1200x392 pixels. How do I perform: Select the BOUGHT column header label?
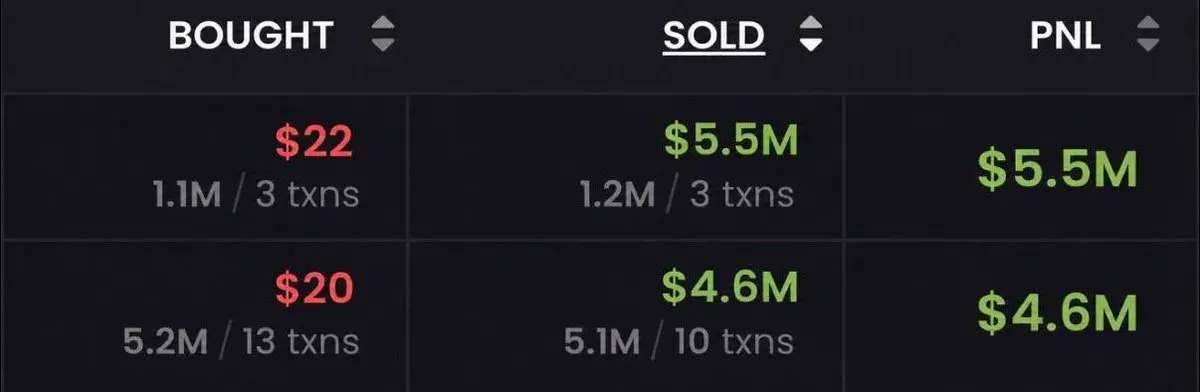pos(250,37)
